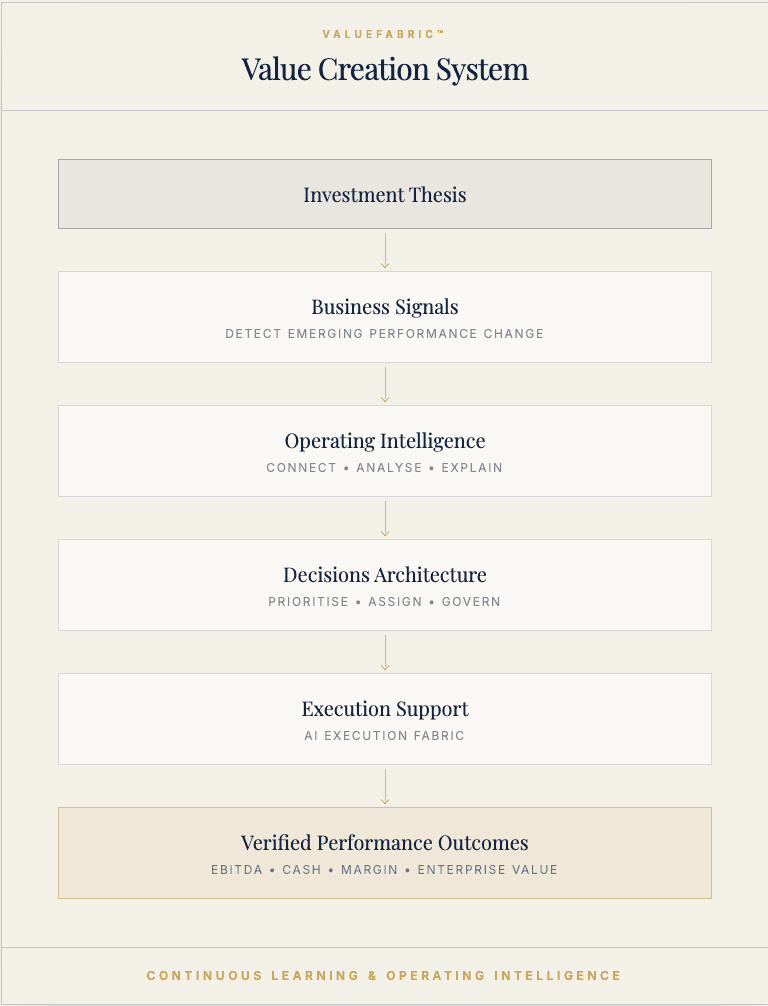Click the EBITDA outcome text

237,870
